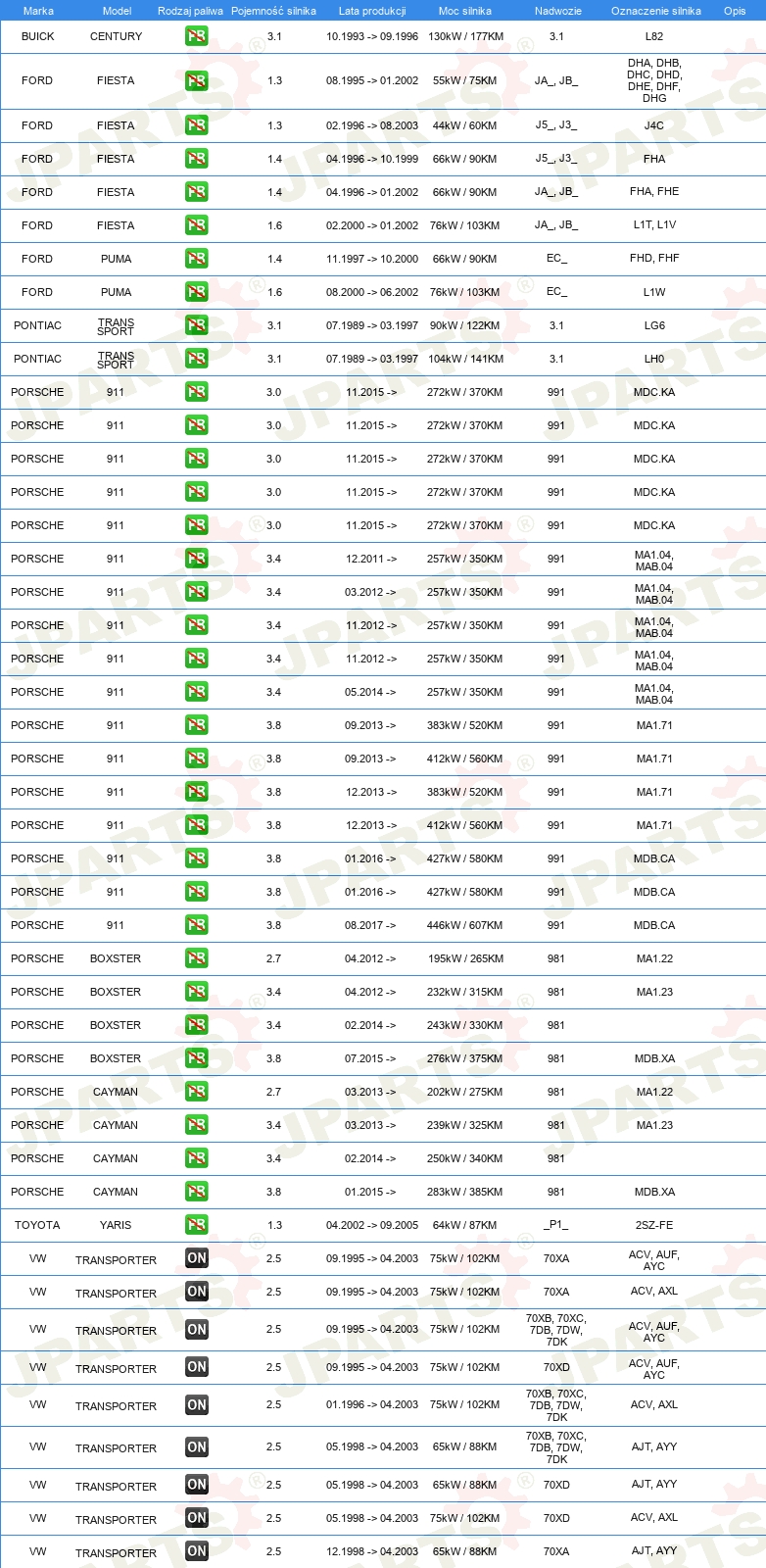The width and height of the screenshot is (766, 1568).
Task: Click power value 44kW / 60KM
Action: tap(465, 125)
